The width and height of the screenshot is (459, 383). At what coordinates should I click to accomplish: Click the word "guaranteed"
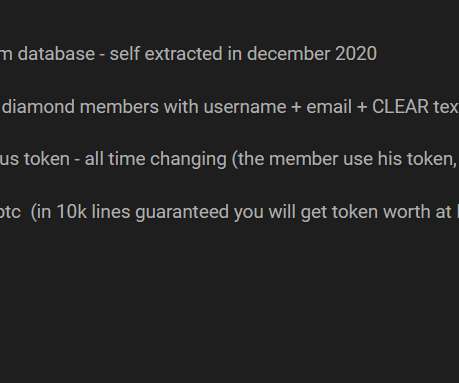tap(182, 212)
